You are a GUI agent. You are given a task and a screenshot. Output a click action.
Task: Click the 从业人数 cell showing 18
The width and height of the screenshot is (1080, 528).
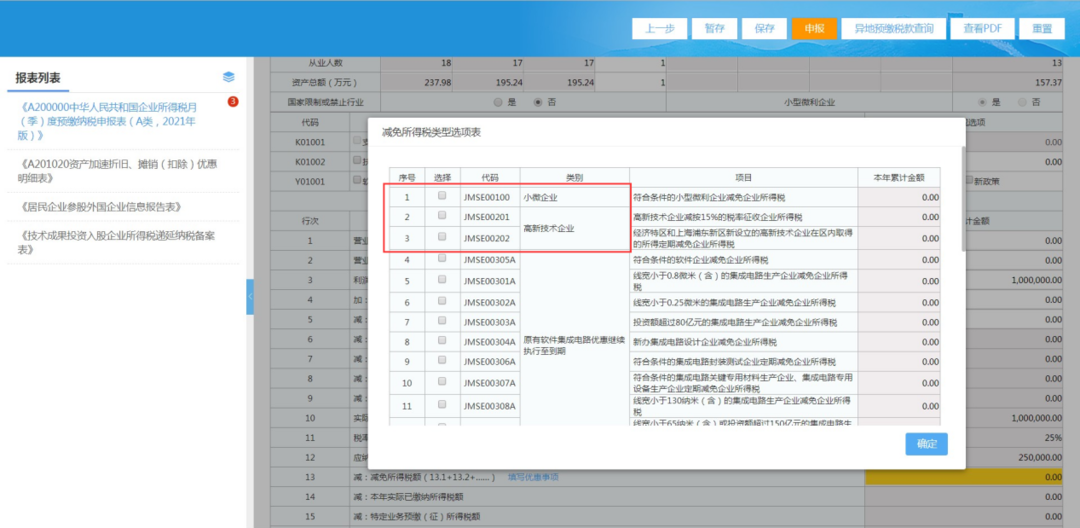[x=417, y=63]
